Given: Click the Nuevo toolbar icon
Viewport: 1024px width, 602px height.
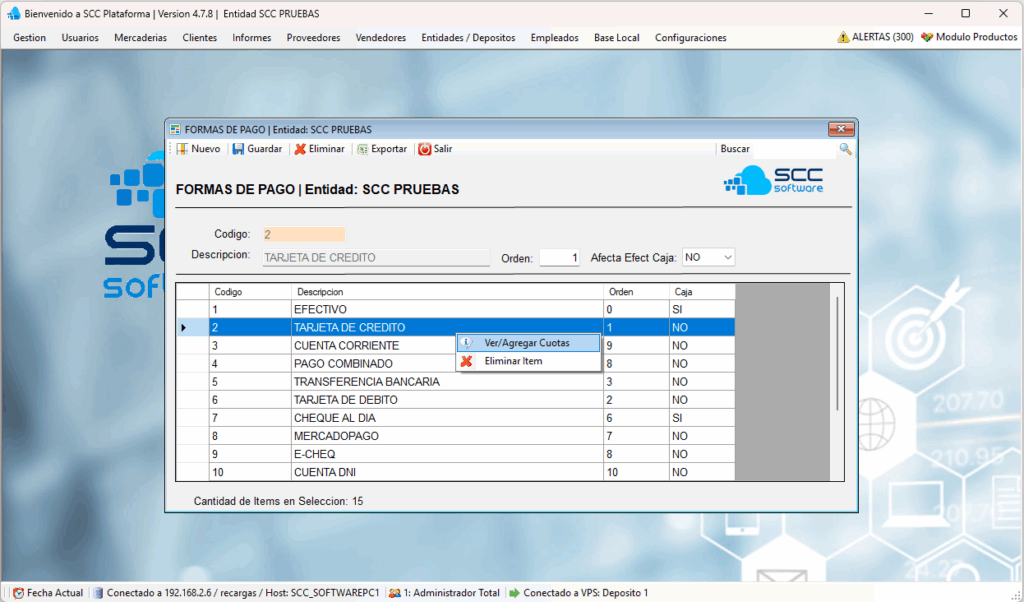Looking at the screenshot, I should pos(182,149).
